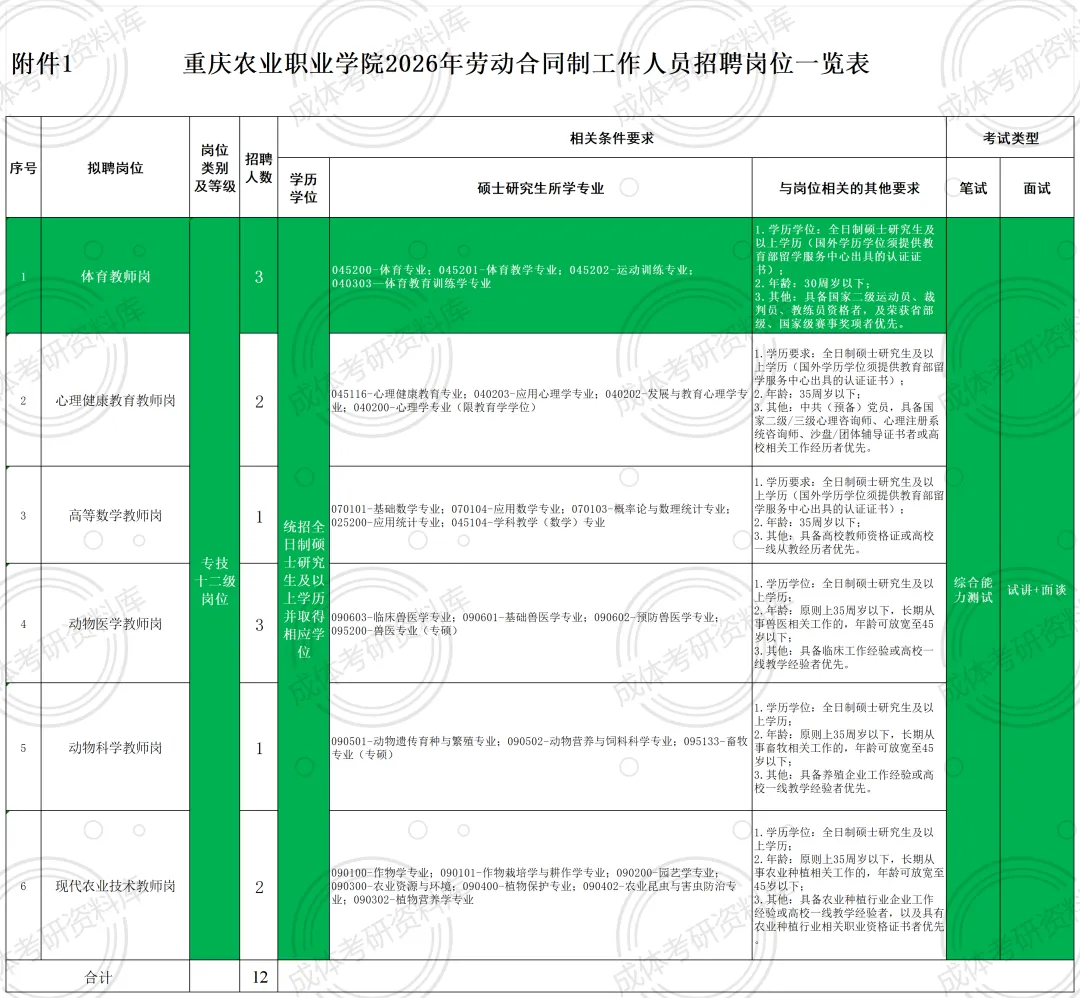1080x998 pixels.
Task: Click serial number 6 cell
Action: [23, 886]
